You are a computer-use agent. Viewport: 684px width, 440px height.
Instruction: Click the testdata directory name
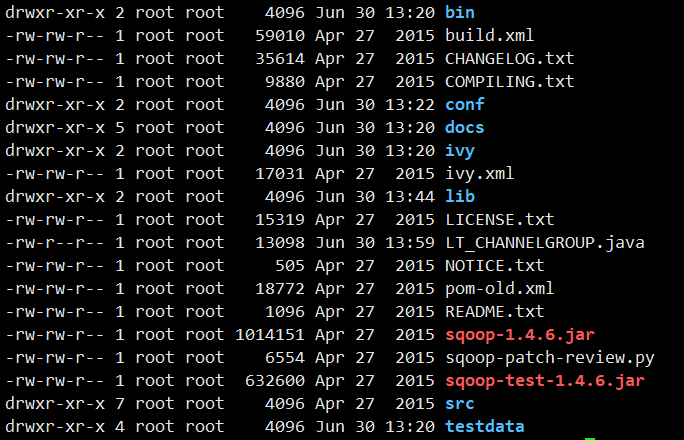tap(485, 426)
